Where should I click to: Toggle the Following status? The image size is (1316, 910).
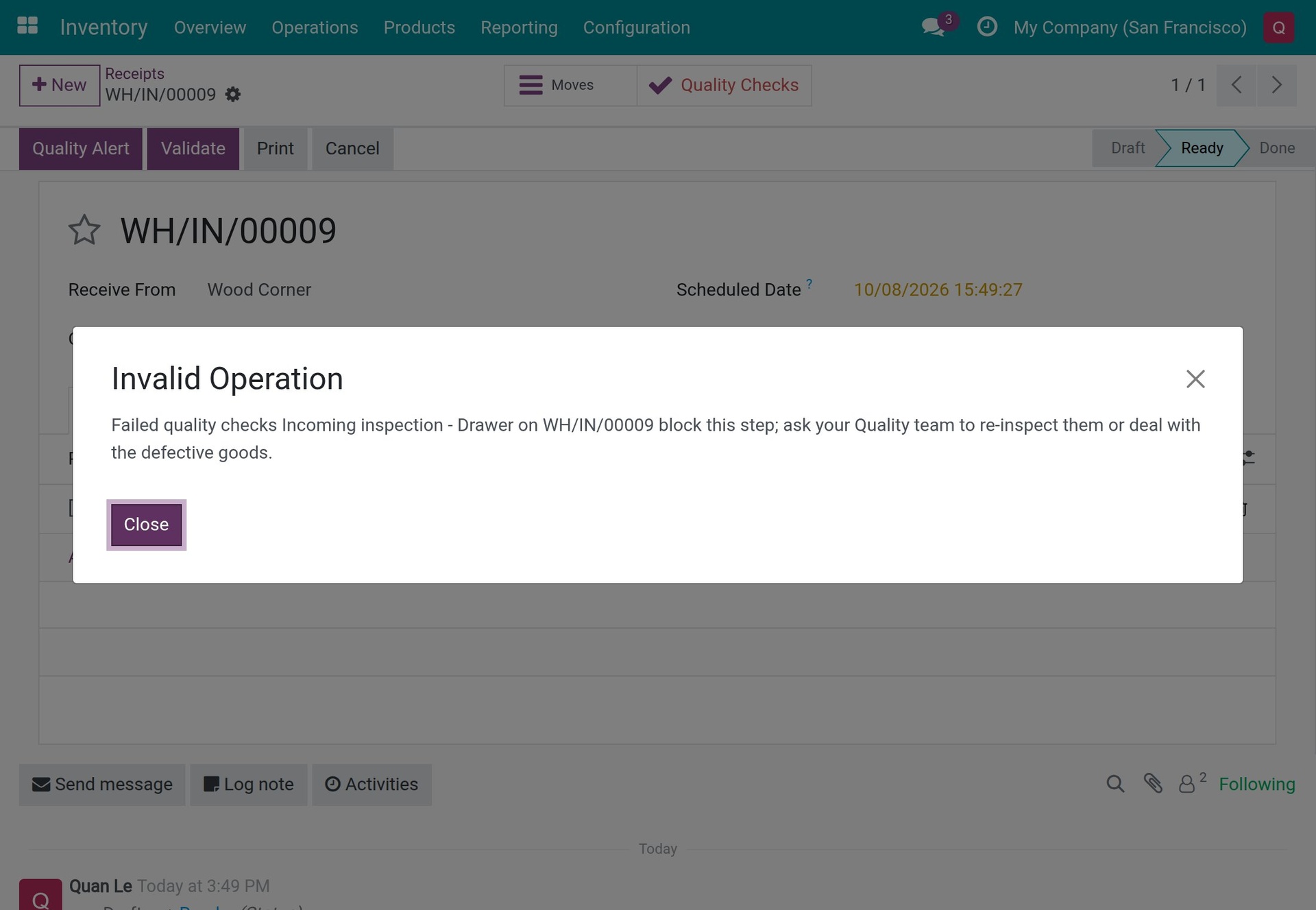click(x=1256, y=784)
